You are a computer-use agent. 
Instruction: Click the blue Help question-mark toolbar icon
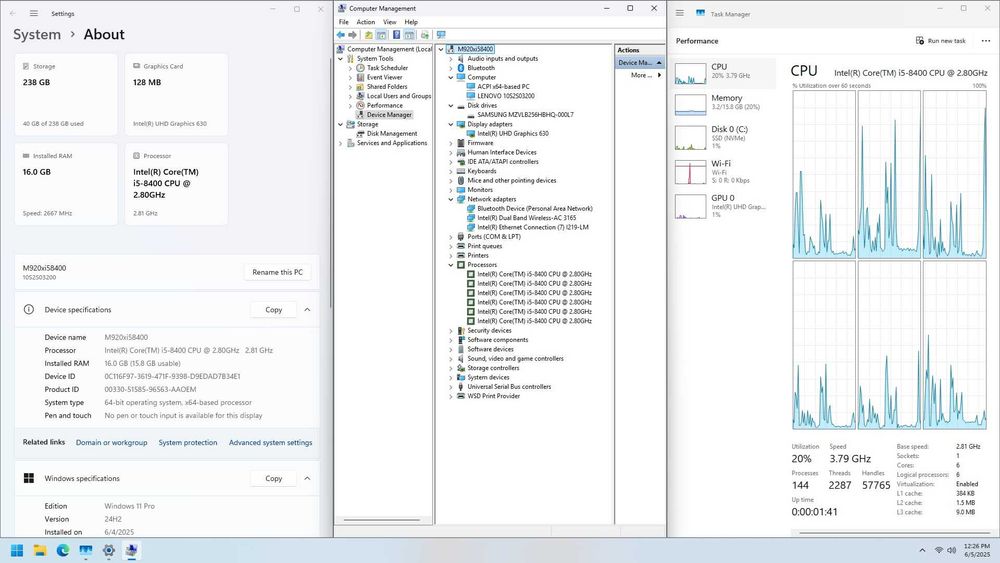coord(396,35)
